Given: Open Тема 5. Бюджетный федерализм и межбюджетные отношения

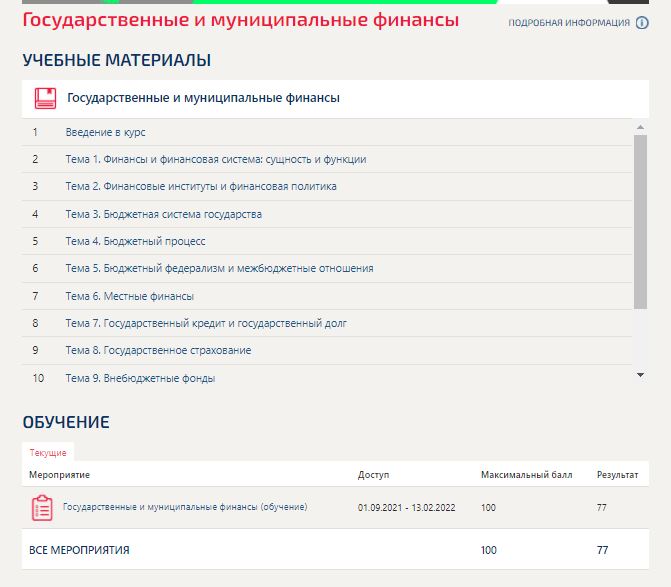Looking at the screenshot, I should click(220, 268).
